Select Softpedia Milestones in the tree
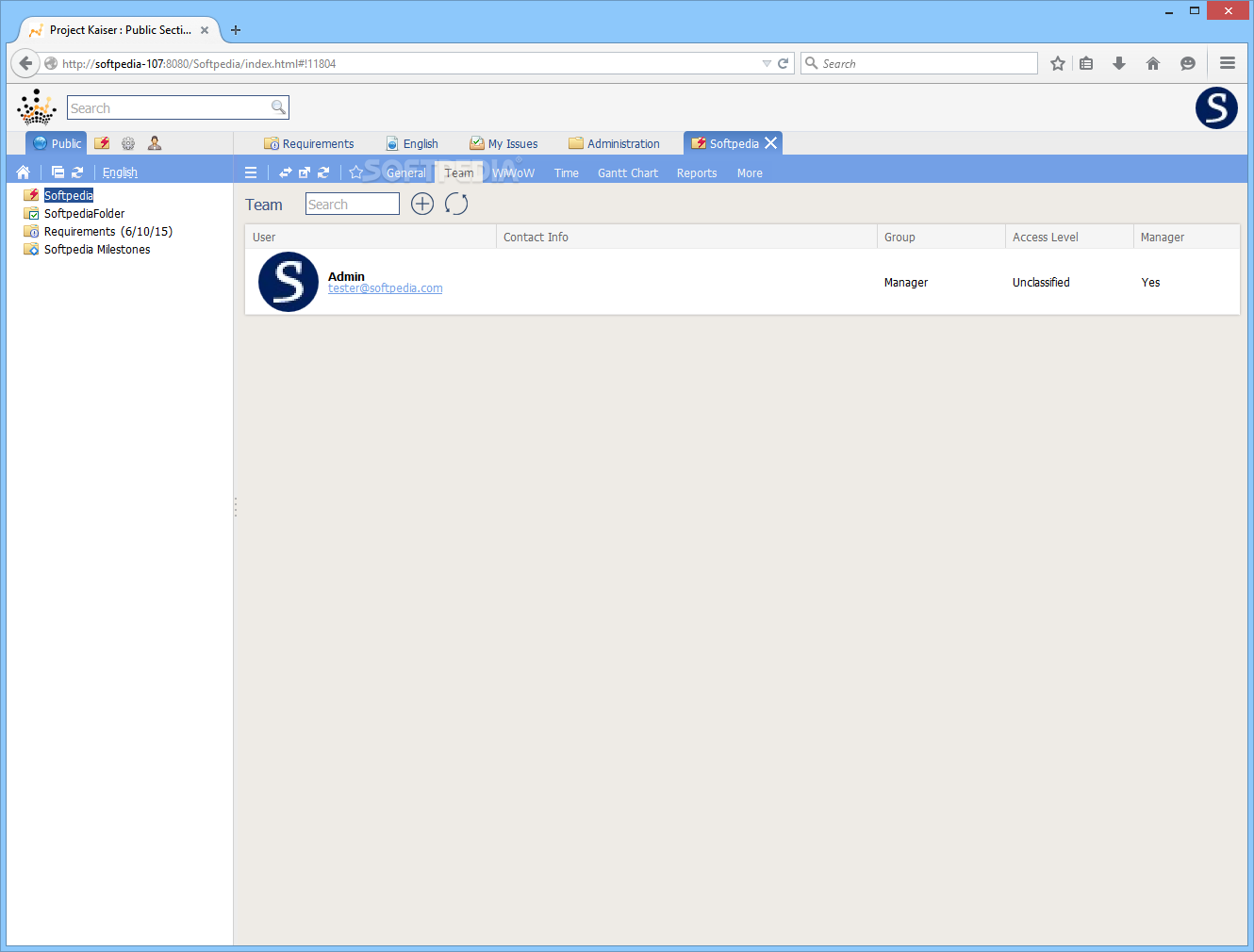Image resolution: width=1254 pixels, height=952 pixels. 97,249
